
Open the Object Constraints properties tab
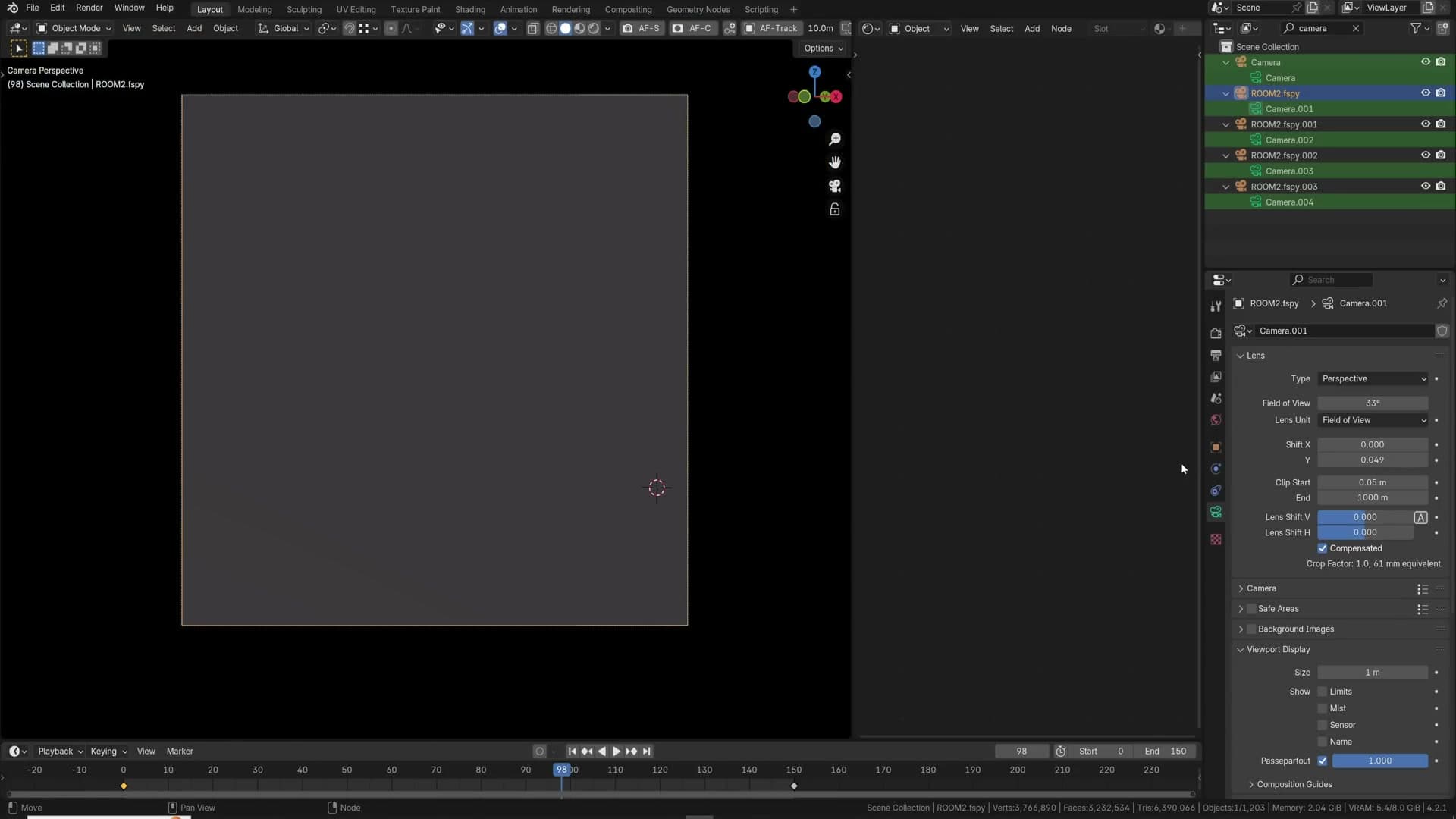coord(1216,491)
